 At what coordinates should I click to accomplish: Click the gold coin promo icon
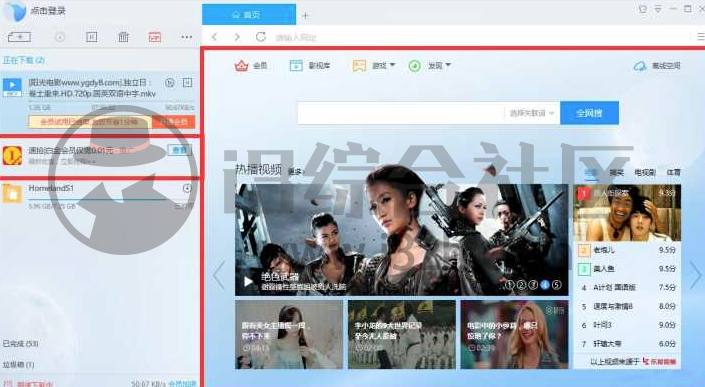tap(13, 156)
